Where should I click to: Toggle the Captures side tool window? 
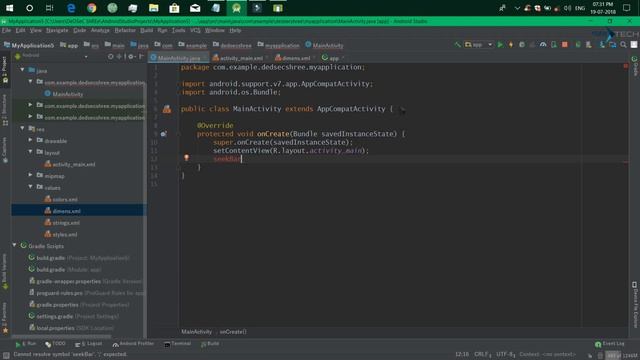(x=5, y=150)
